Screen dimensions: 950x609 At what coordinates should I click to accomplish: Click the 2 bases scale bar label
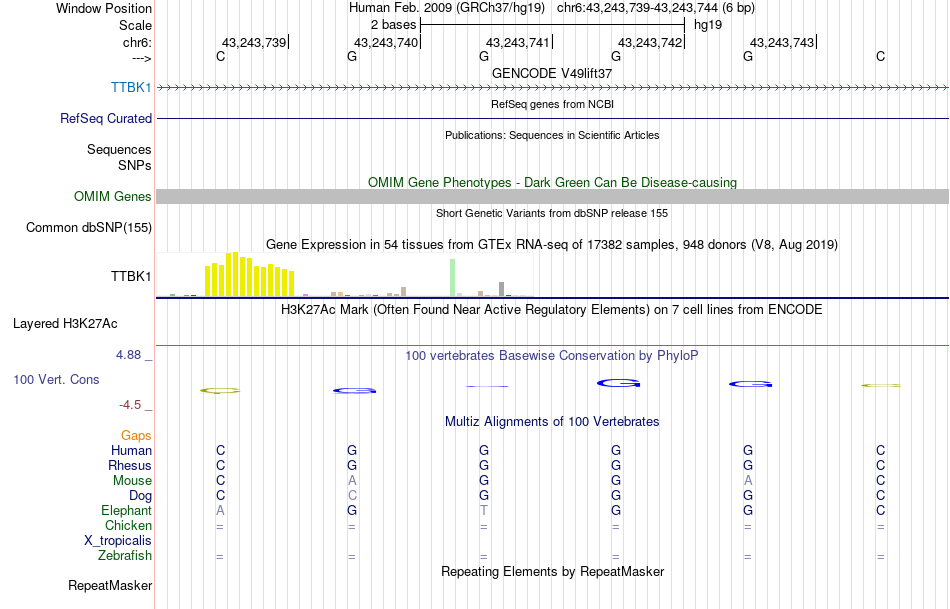(394, 25)
